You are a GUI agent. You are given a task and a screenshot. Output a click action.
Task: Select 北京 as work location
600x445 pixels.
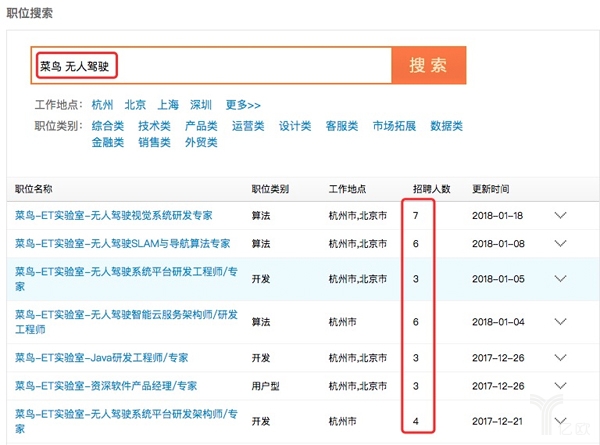(x=135, y=105)
